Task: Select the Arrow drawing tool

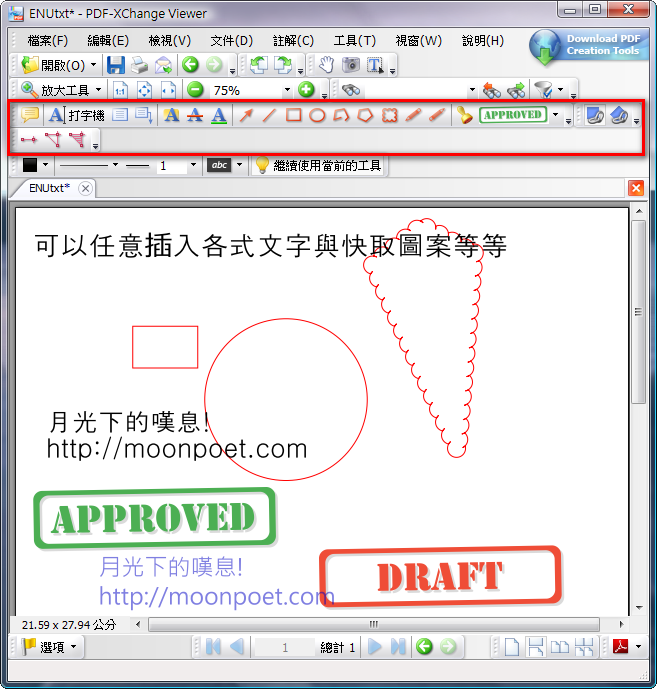Action: [x=246, y=115]
